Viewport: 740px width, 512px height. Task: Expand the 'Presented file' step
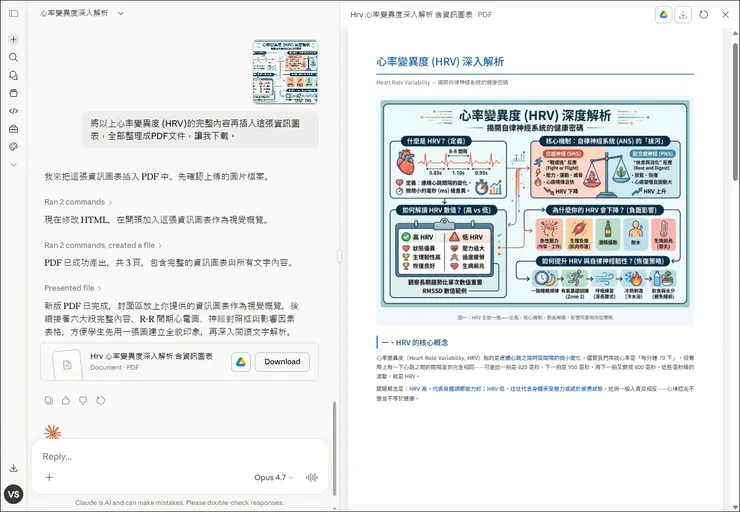coord(73,288)
